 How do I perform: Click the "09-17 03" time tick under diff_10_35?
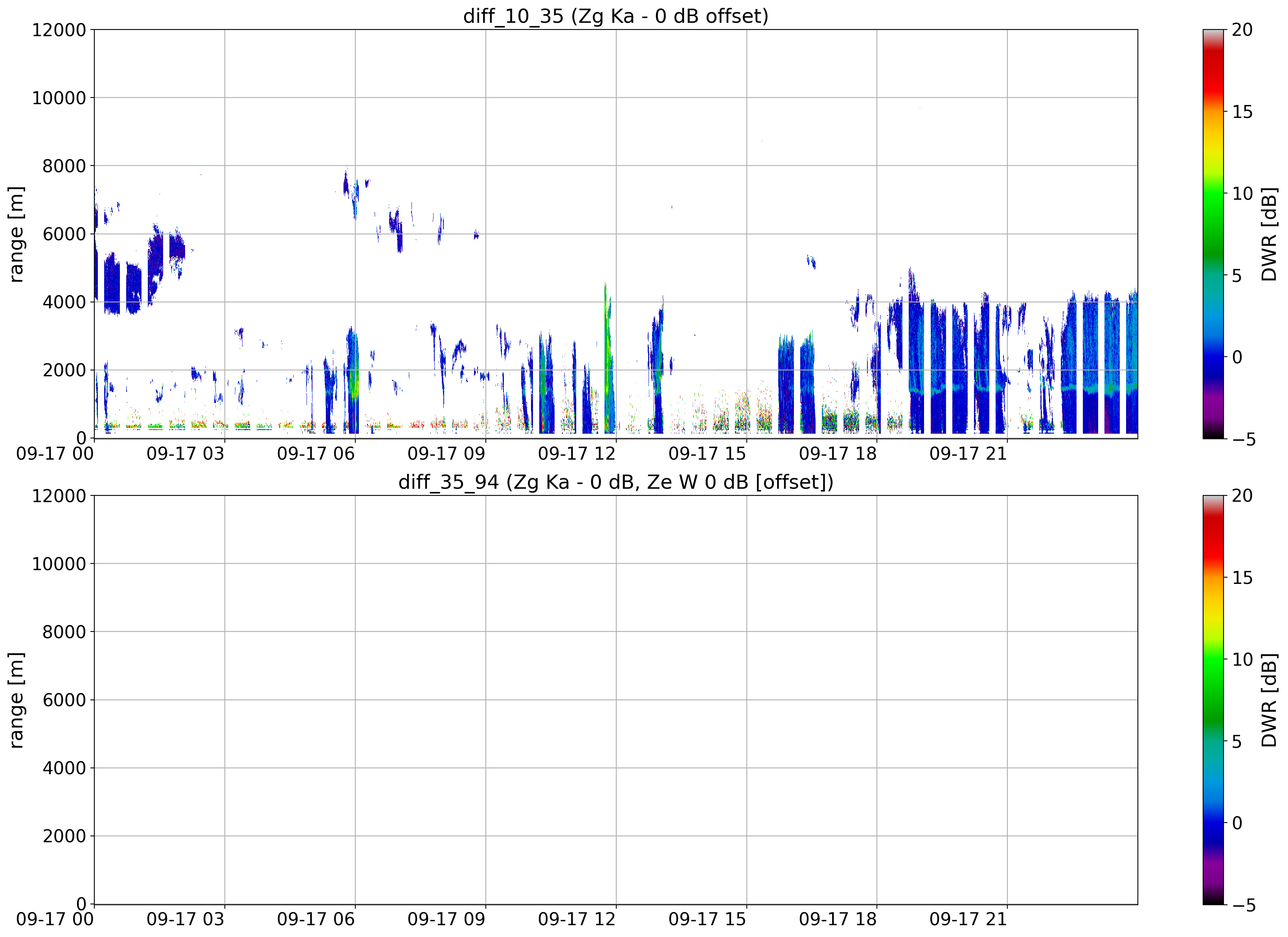[x=186, y=453]
